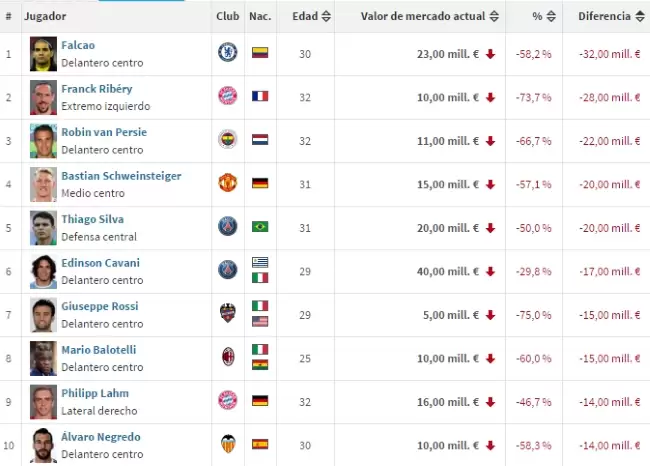The width and height of the screenshot is (650, 466).
Task: Open Giuseppe Rossi player link
Action: click(x=99, y=306)
